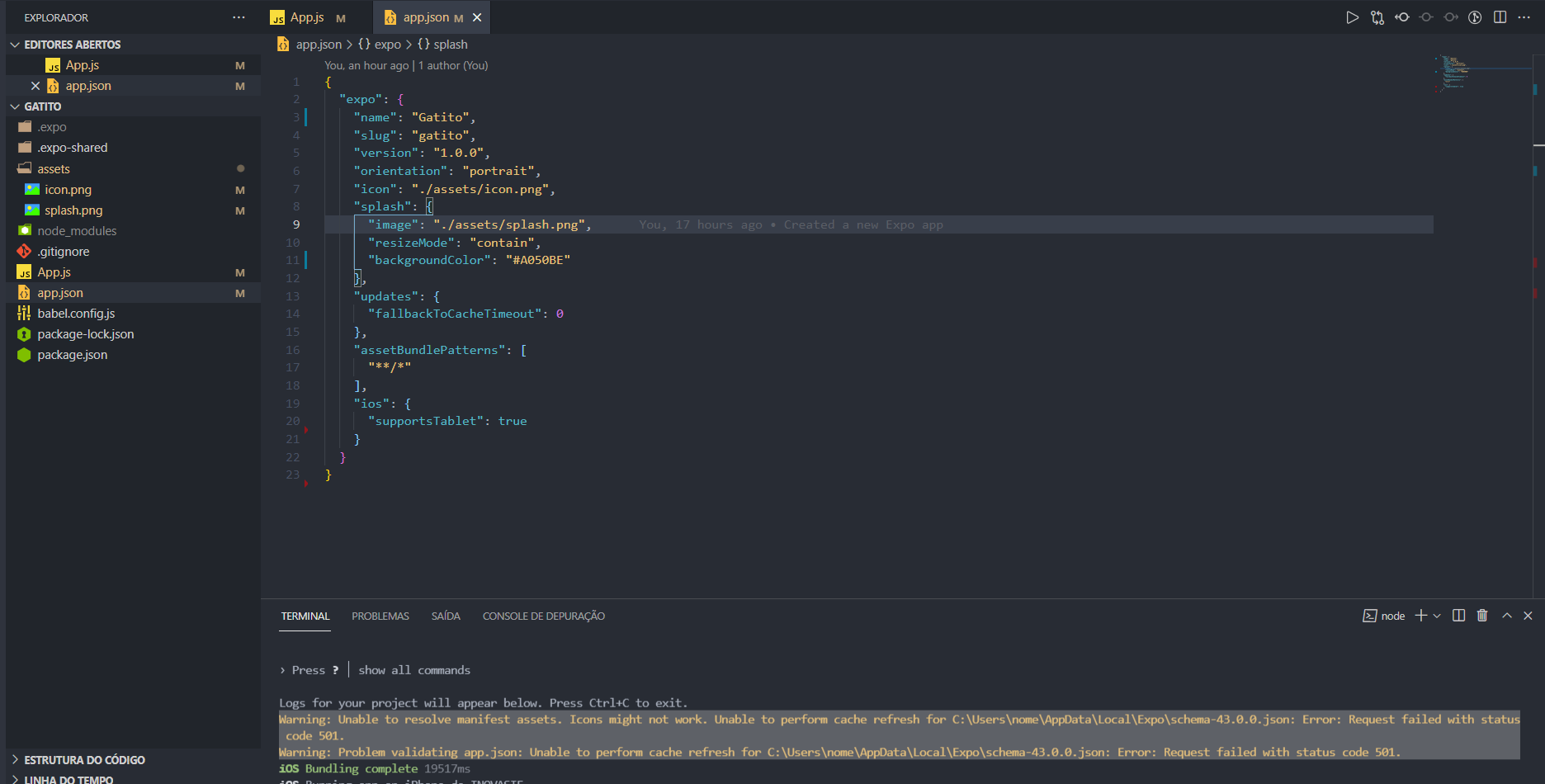Viewport: 1545px width, 784px height.
Task: Collapse the EDITORES ABERTOS section
Action: point(134,45)
